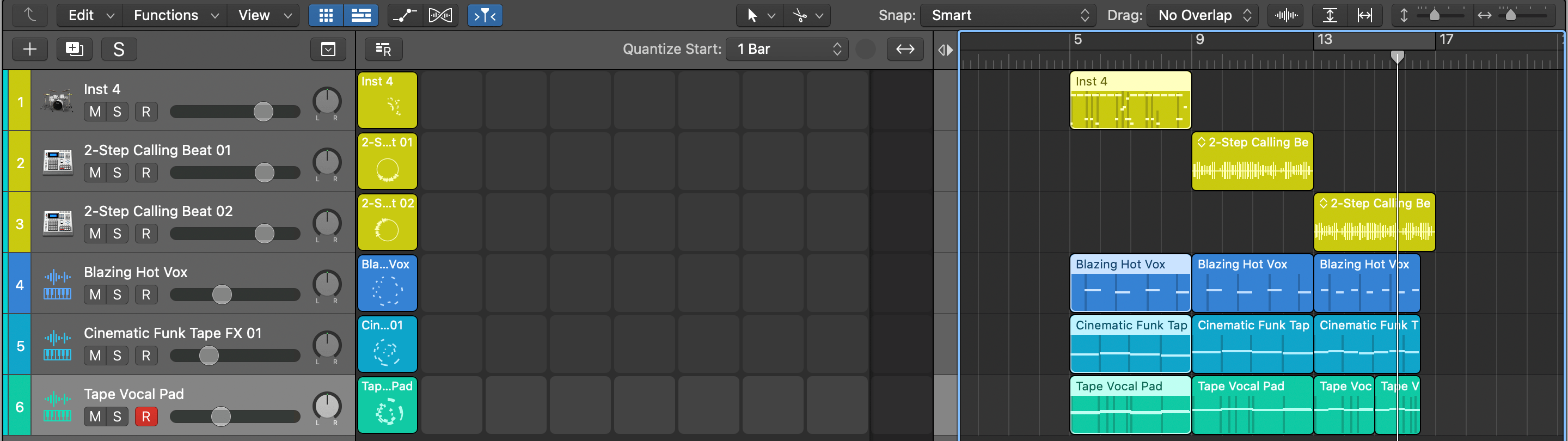
Task: Switch to Live Loops grid view
Action: [x=326, y=15]
